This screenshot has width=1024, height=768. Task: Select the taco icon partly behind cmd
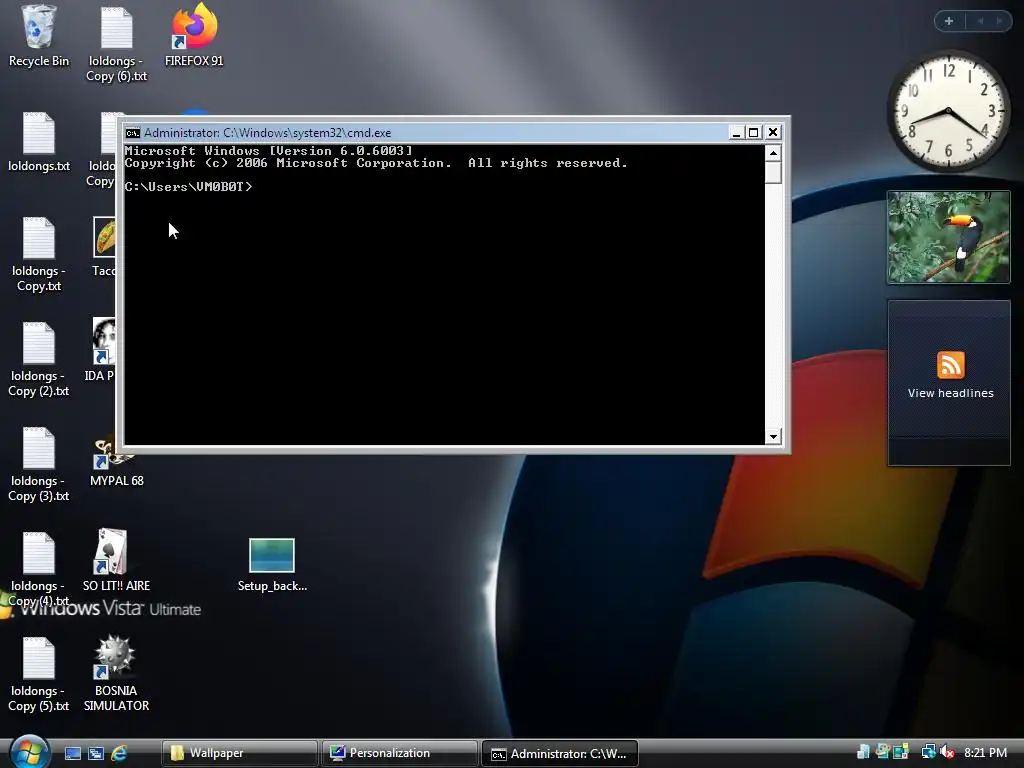tap(105, 238)
